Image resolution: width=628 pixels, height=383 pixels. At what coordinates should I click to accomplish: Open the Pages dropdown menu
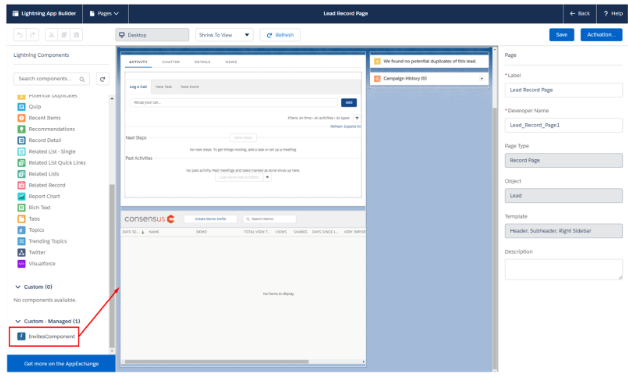(x=105, y=14)
